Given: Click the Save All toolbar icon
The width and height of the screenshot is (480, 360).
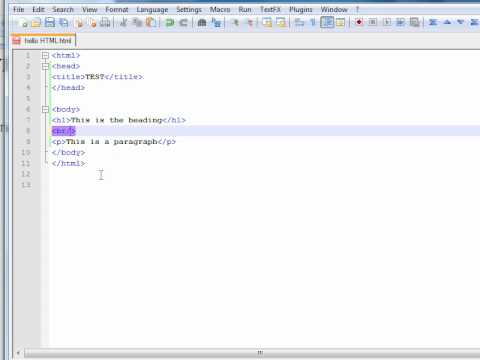Looking at the screenshot, I should pyautogui.click(x=63, y=23).
